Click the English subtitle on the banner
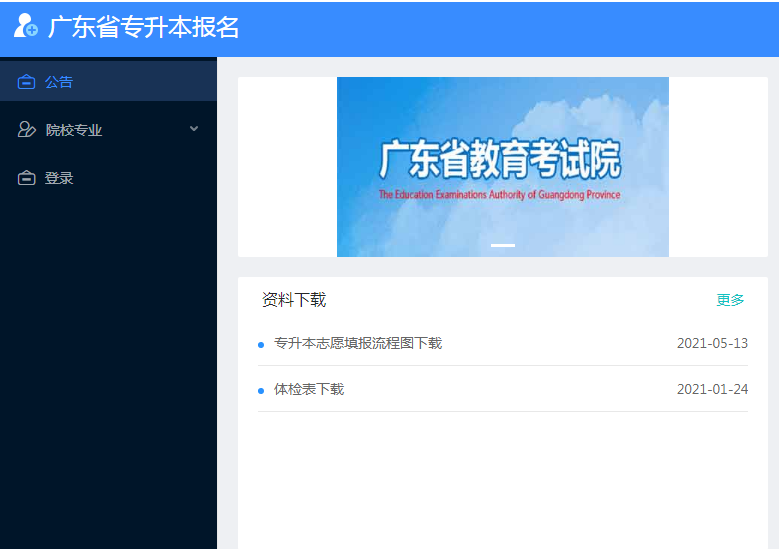Image resolution: width=782 pixels, height=549 pixels. [x=499, y=195]
